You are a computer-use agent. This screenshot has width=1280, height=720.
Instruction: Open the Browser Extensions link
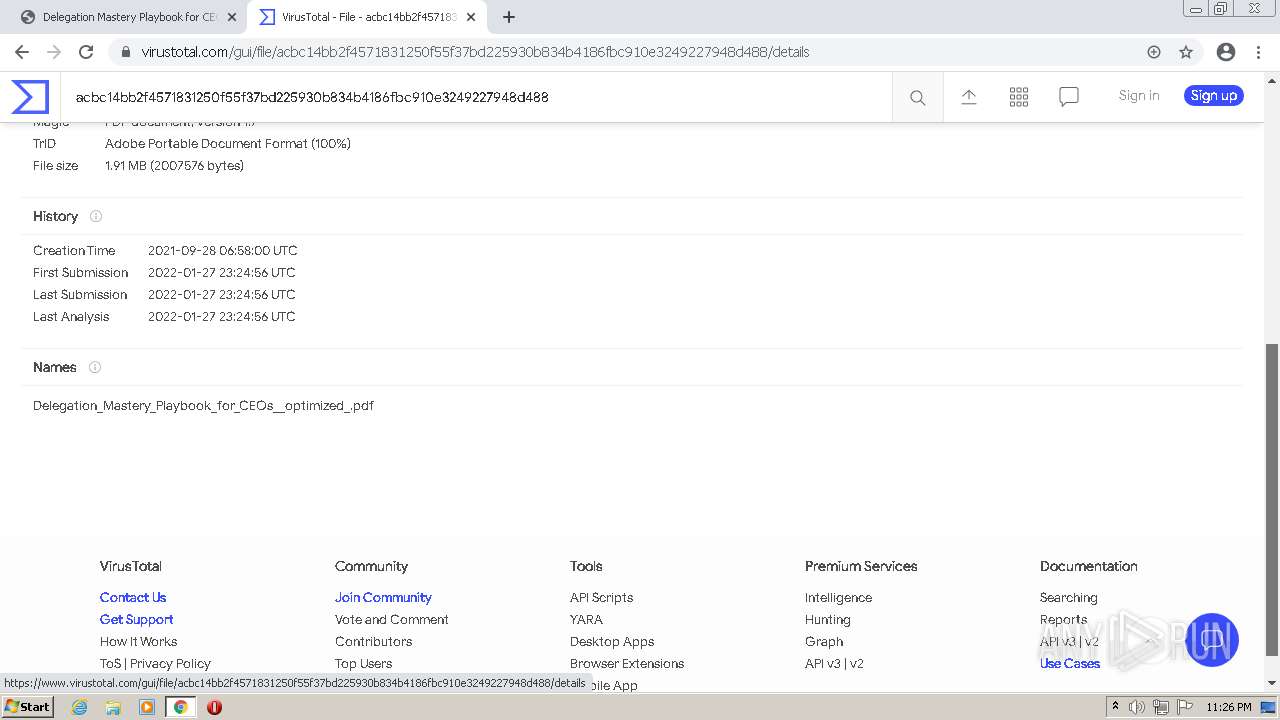pos(627,663)
